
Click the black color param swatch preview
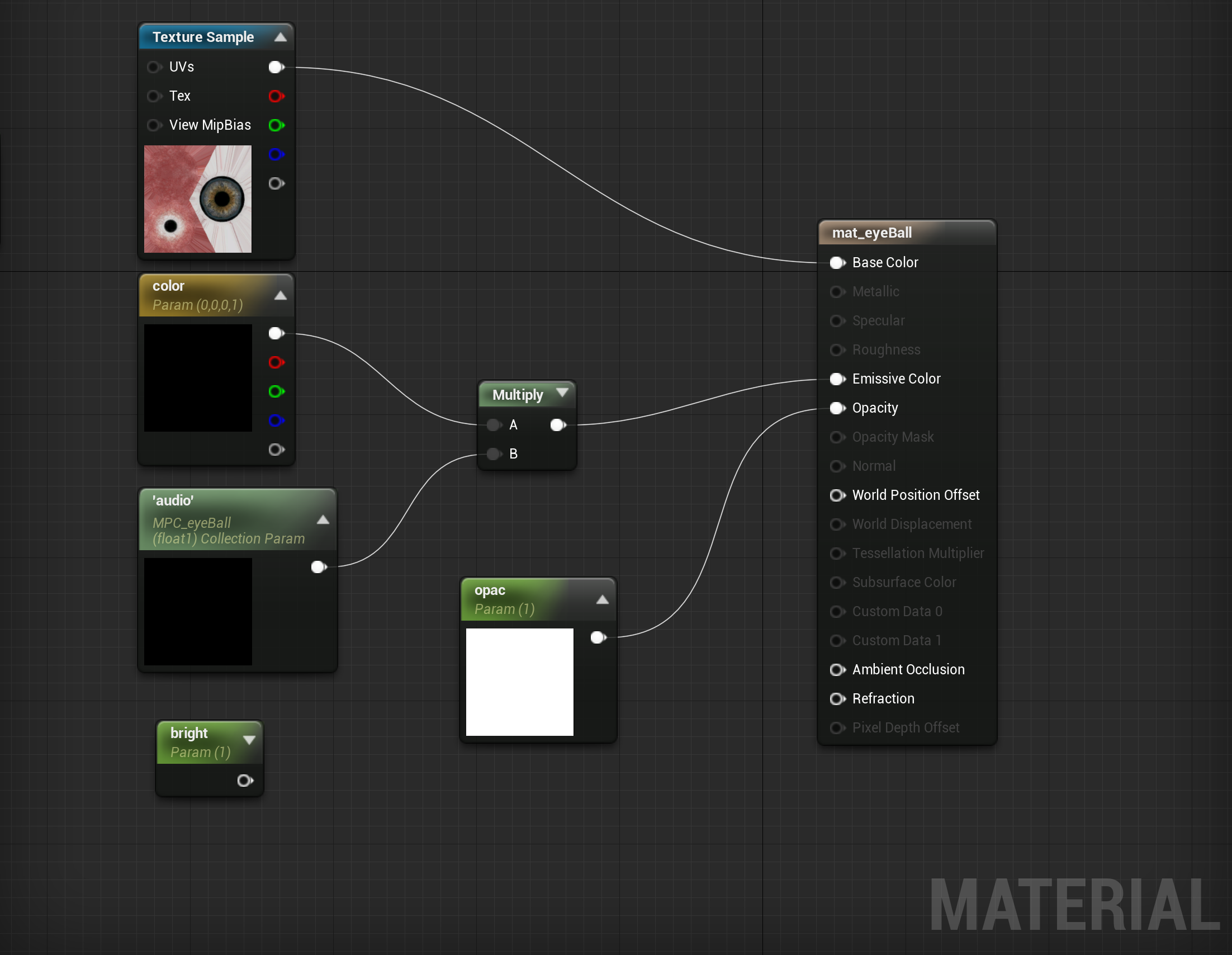click(x=198, y=378)
